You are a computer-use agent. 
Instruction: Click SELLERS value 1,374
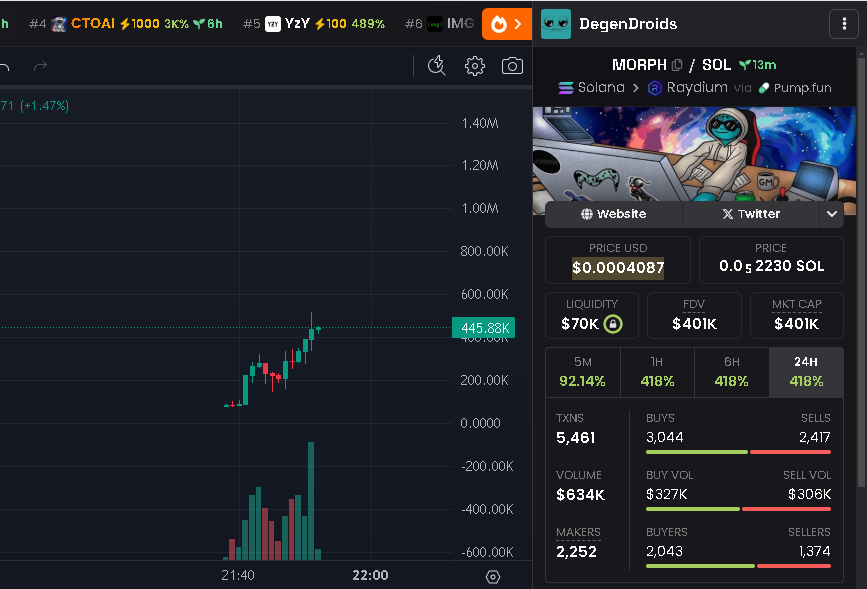pyautogui.click(x=814, y=551)
